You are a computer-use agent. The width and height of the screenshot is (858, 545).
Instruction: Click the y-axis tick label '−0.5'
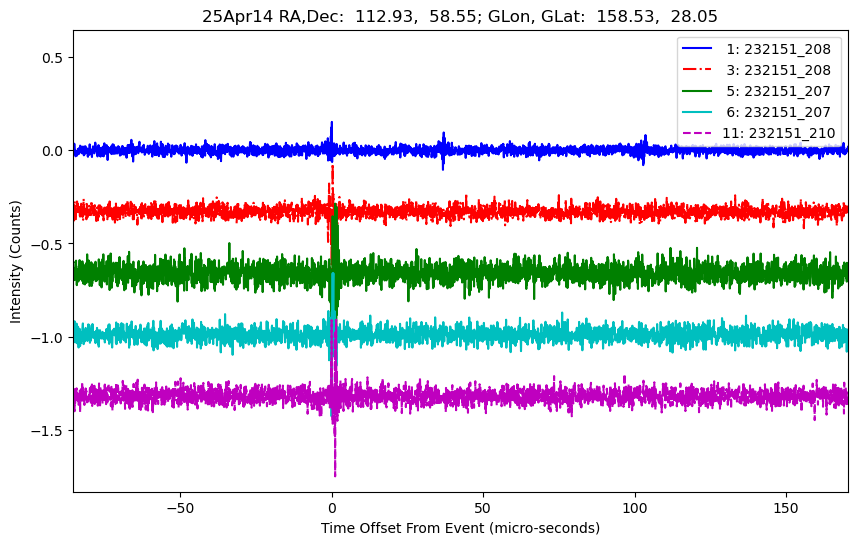click(x=48, y=244)
